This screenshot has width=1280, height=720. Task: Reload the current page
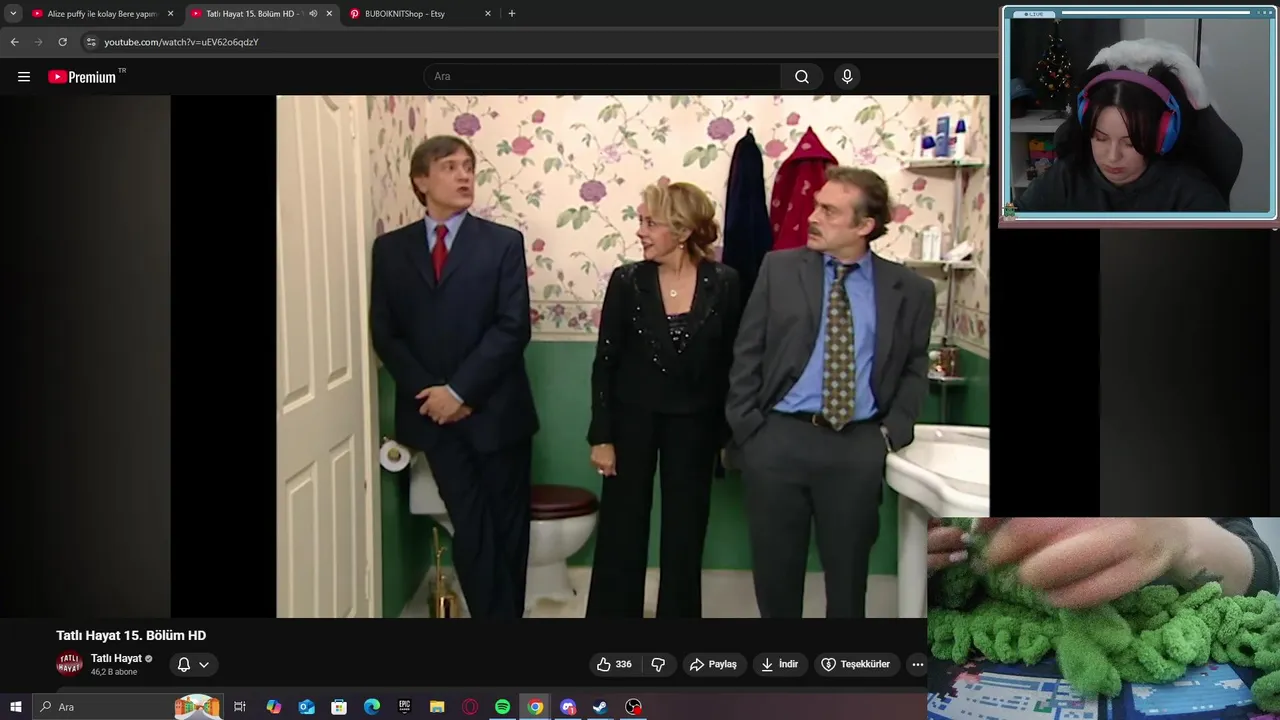[62, 42]
